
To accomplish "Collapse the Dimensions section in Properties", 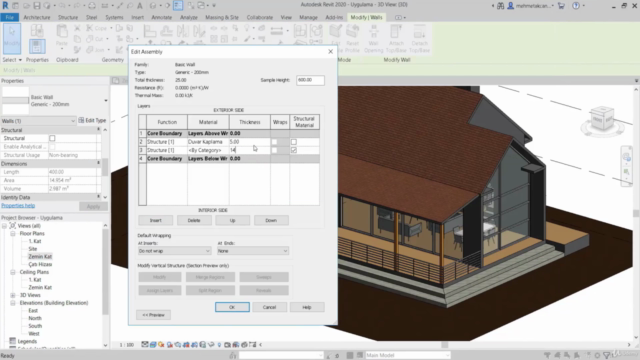I will 98,163.
